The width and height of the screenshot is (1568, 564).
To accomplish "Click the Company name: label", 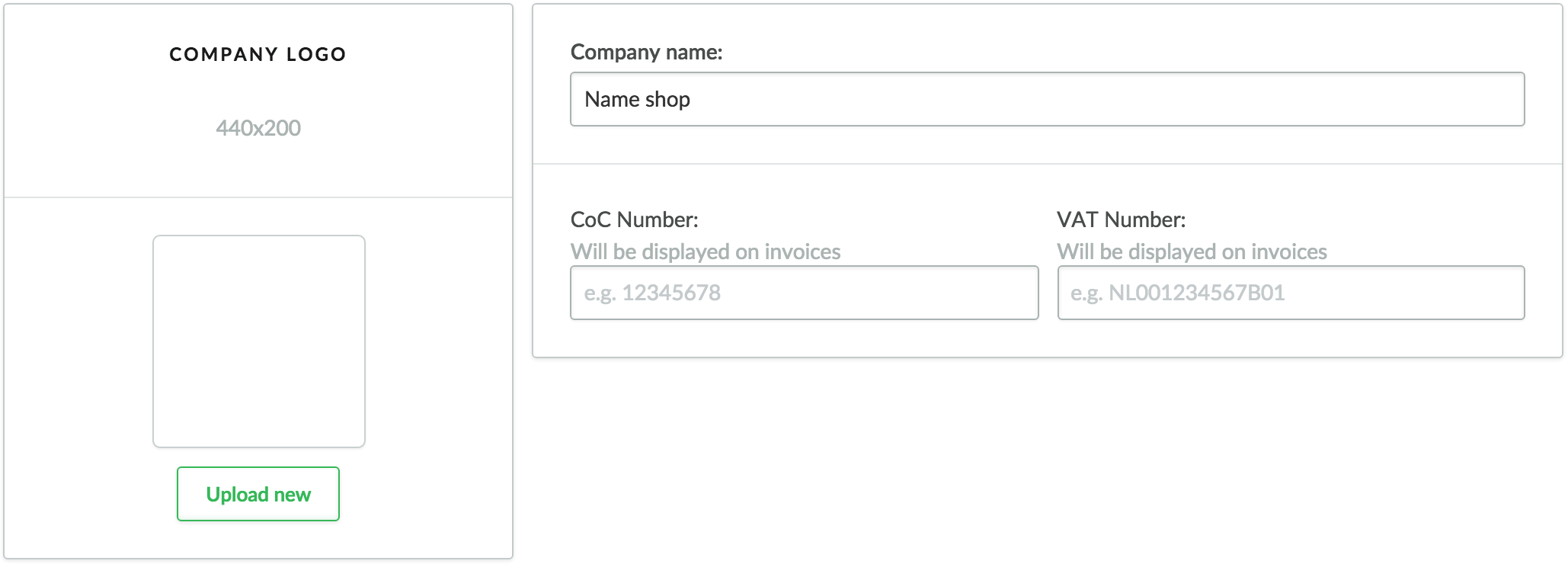I will (x=646, y=52).
